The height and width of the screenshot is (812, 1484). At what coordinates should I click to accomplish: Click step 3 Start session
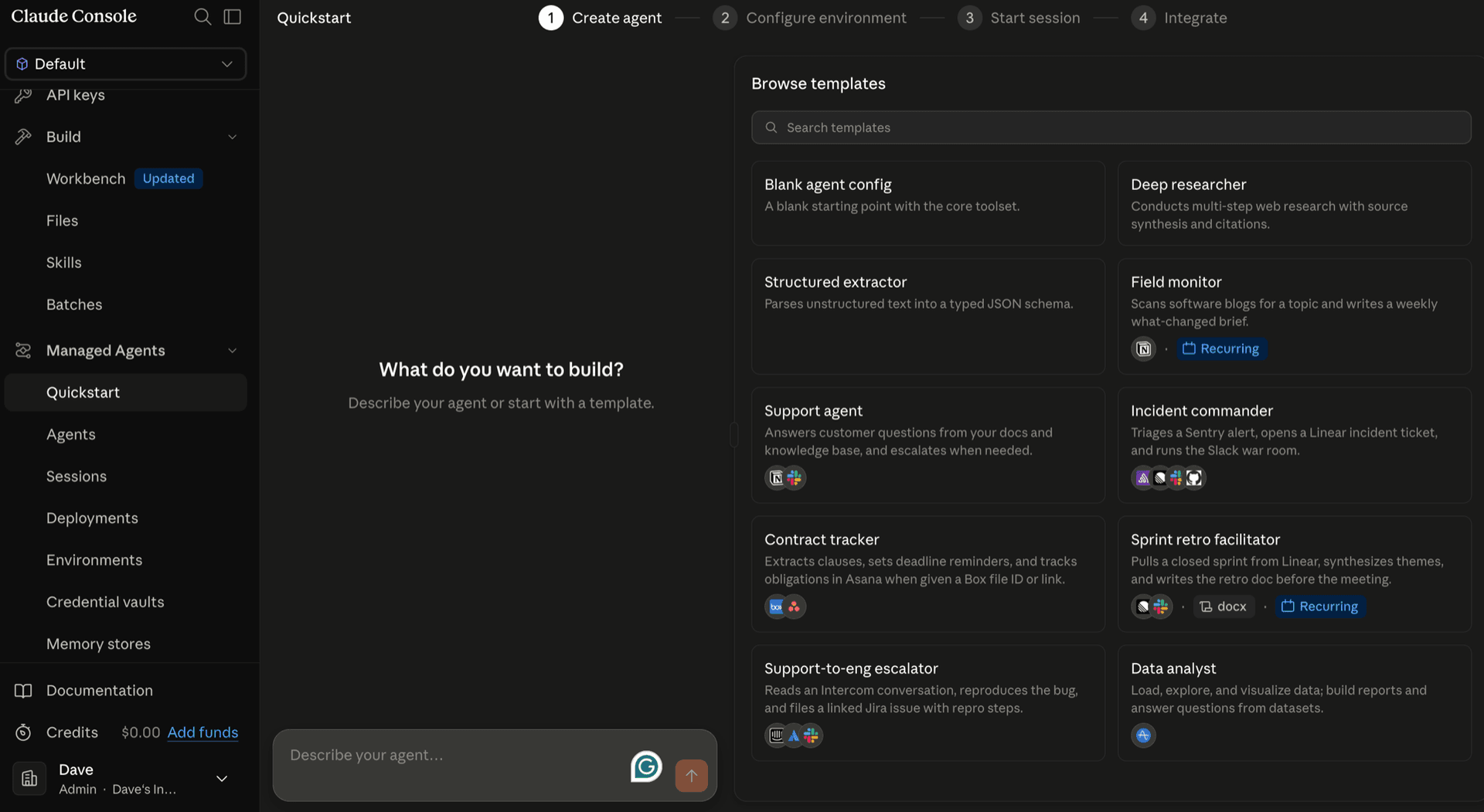[x=1019, y=18]
